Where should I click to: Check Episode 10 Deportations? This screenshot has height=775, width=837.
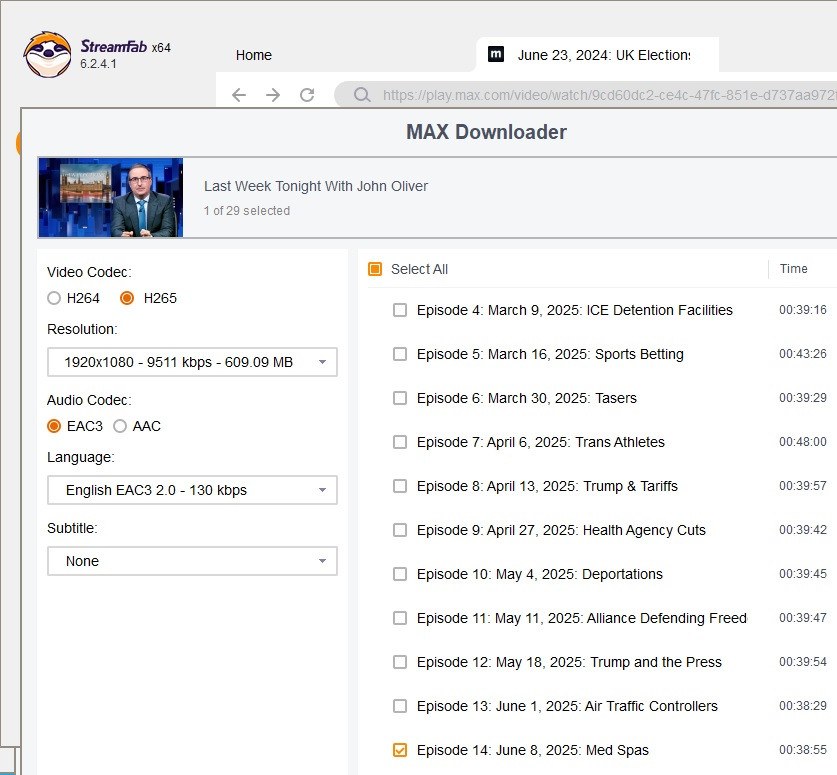coord(400,574)
